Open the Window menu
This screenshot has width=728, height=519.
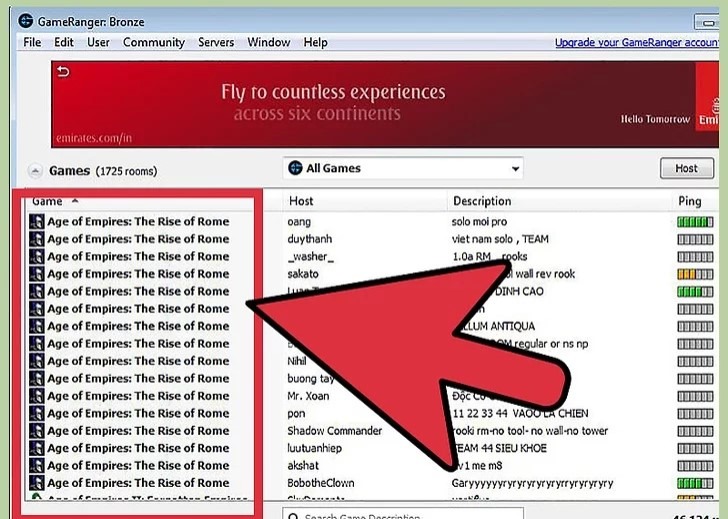[x=268, y=42]
